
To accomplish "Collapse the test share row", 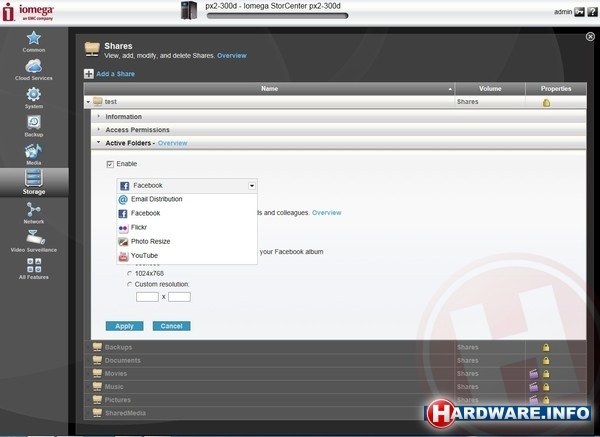I will [88, 102].
